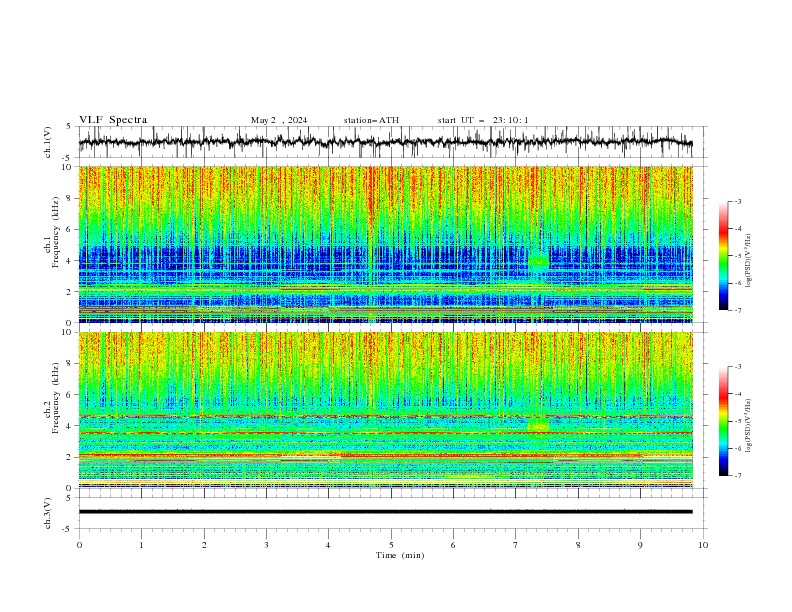The width and height of the screenshot is (792, 612).
Task: Click the ch.1 voltage waveform trace
Action: (x=385, y=142)
